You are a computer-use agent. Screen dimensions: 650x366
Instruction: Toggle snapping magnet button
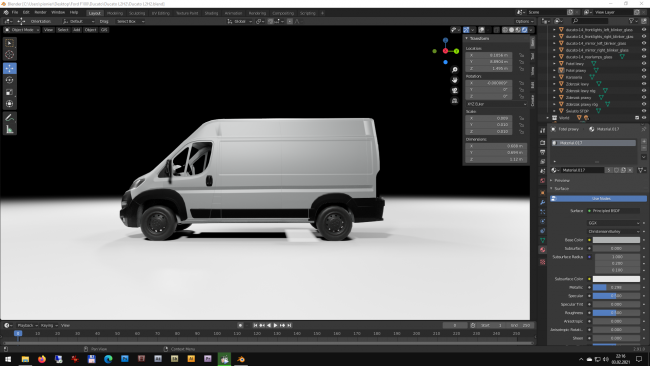click(271, 21)
